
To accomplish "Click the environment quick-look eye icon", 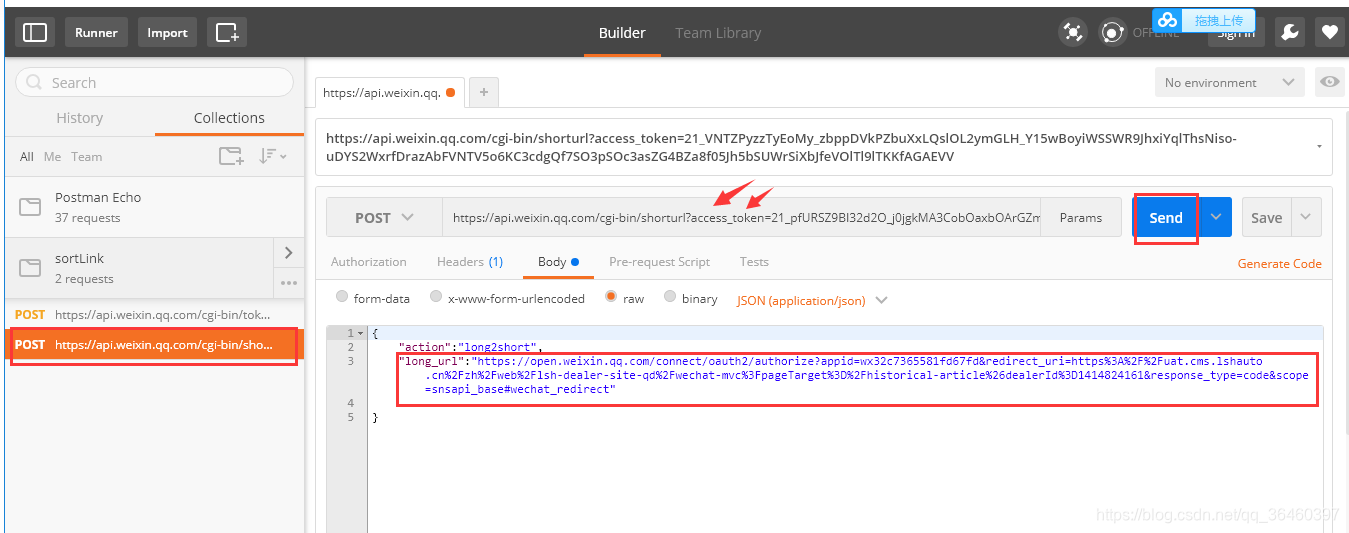I will pos(1329,82).
